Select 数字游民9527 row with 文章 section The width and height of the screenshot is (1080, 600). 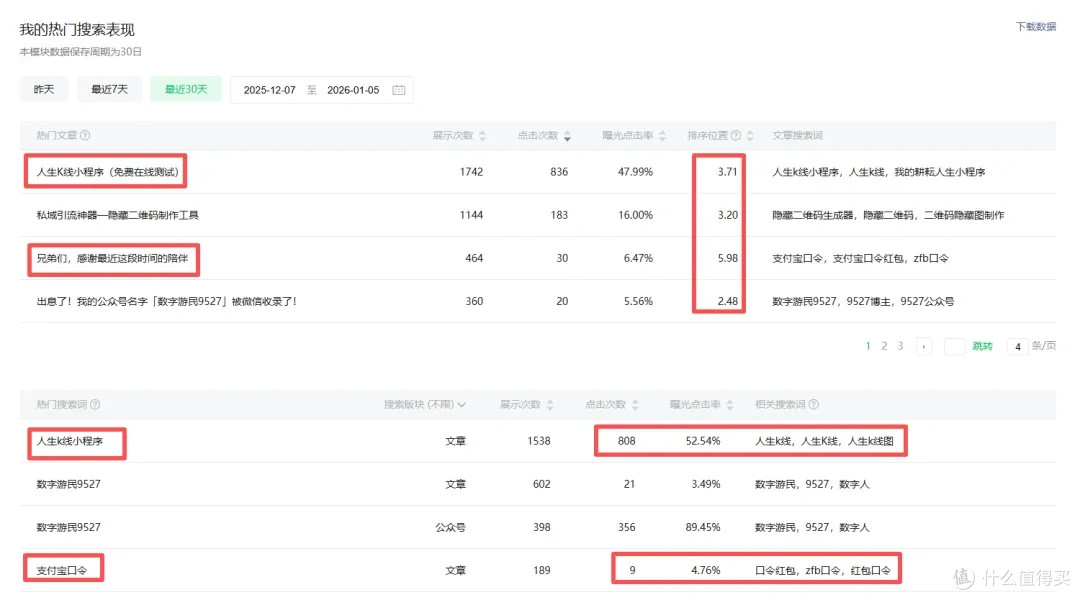(x=537, y=484)
